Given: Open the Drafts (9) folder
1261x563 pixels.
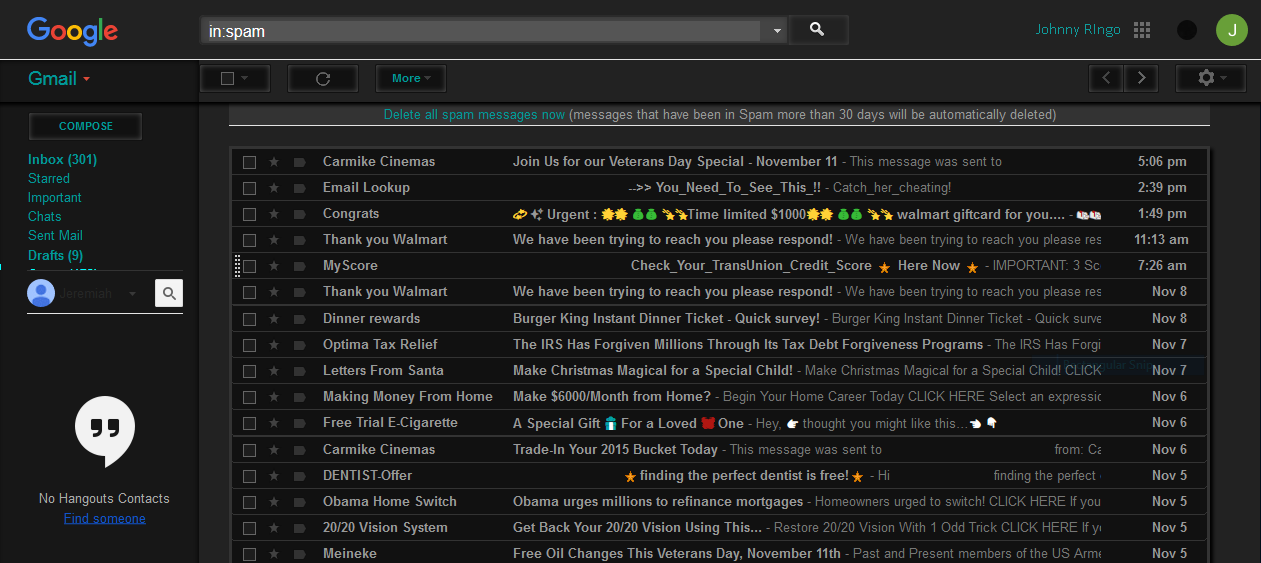Looking at the screenshot, I should 55,255.
